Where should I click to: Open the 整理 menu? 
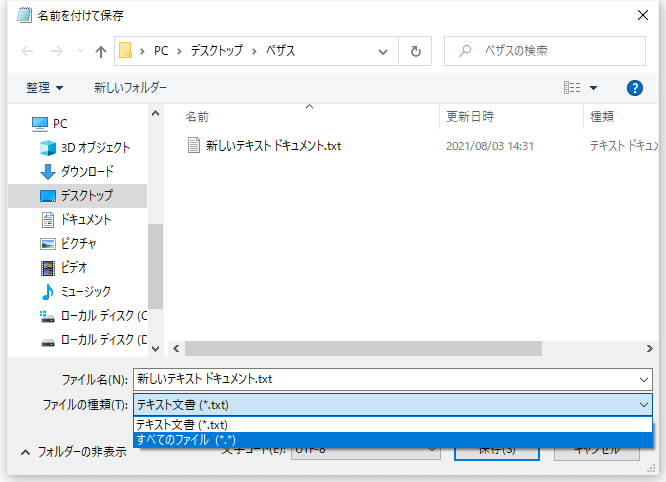tap(44, 88)
